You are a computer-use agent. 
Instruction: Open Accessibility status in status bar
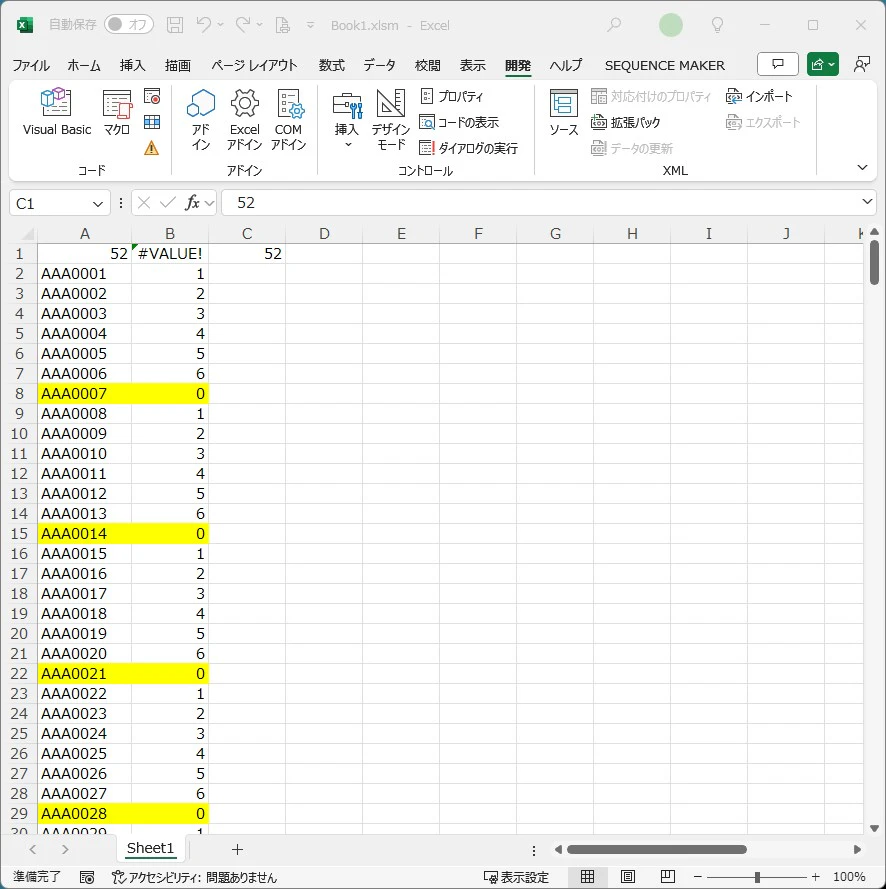[194, 877]
